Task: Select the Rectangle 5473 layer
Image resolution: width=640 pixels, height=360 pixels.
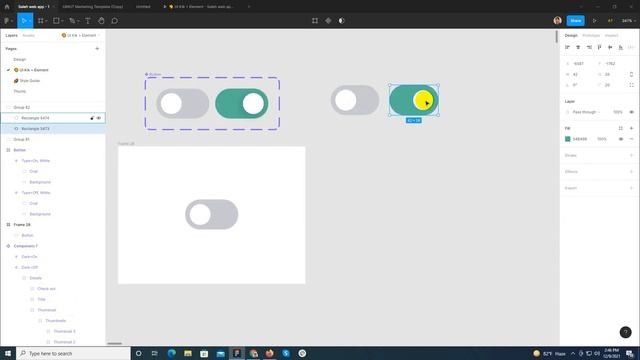Action: pyautogui.click(x=53, y=129)
